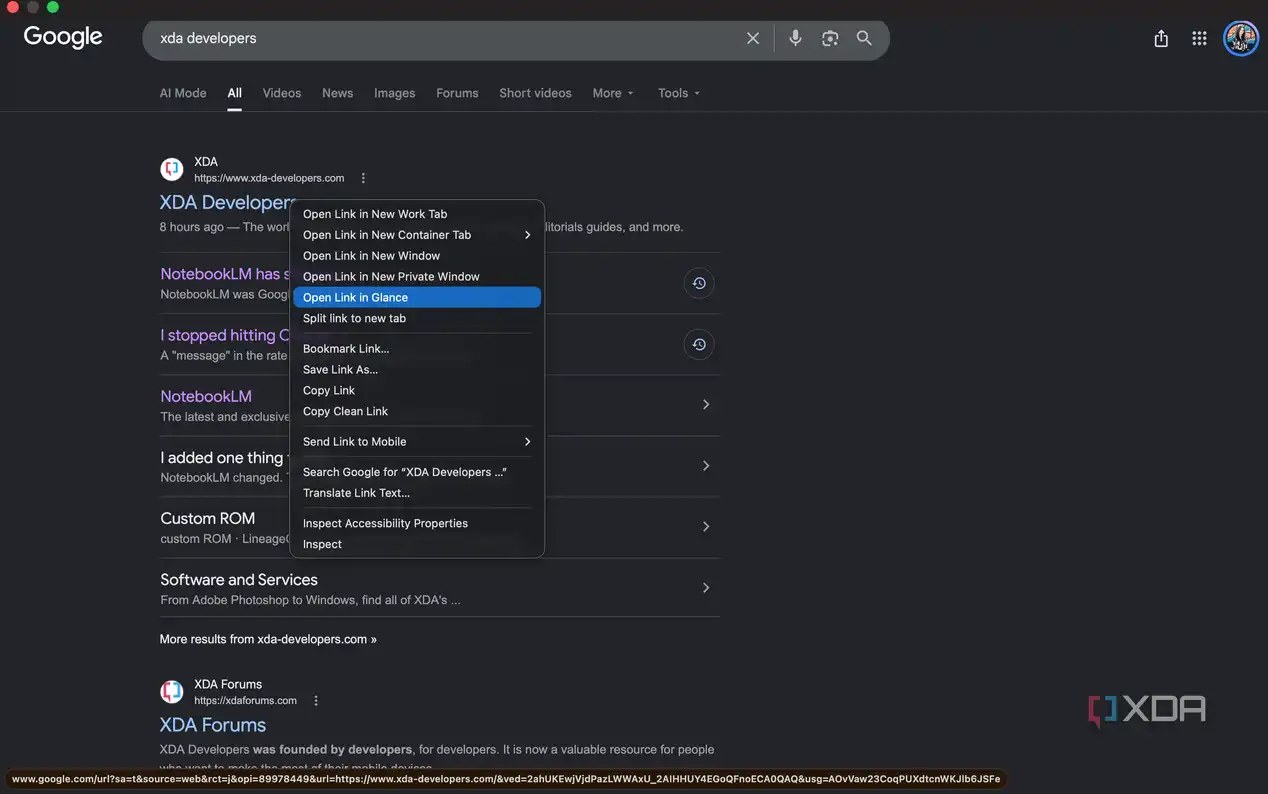Choose Open Link in New Work Tab
Screen dimensions: 1268x794
click(417, 214)
